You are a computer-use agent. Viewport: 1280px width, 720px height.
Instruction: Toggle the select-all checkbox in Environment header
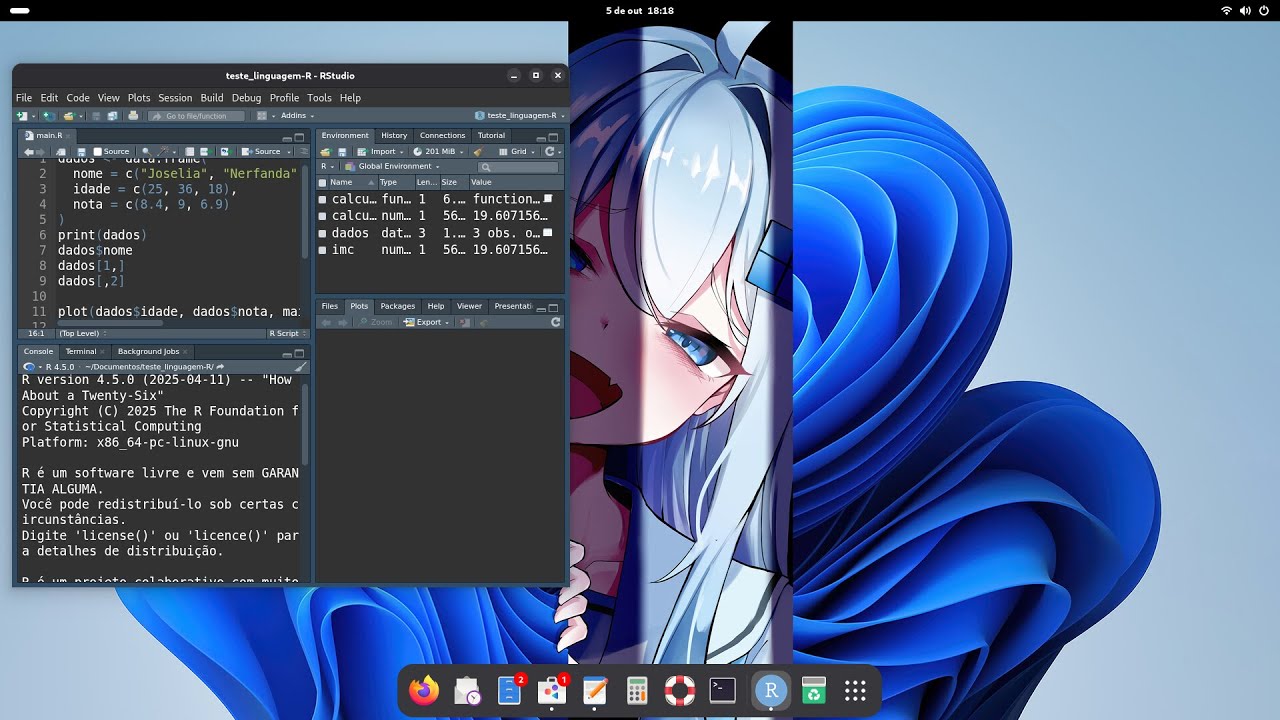coord(322,183)
